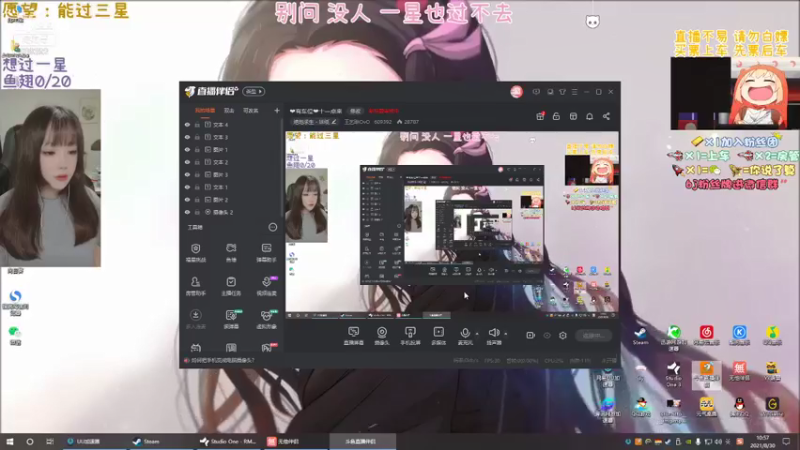Image resolution: width=800 pixels, height=450 pixels.
Task: Click the padlock icon above preview
Action: 556,116
